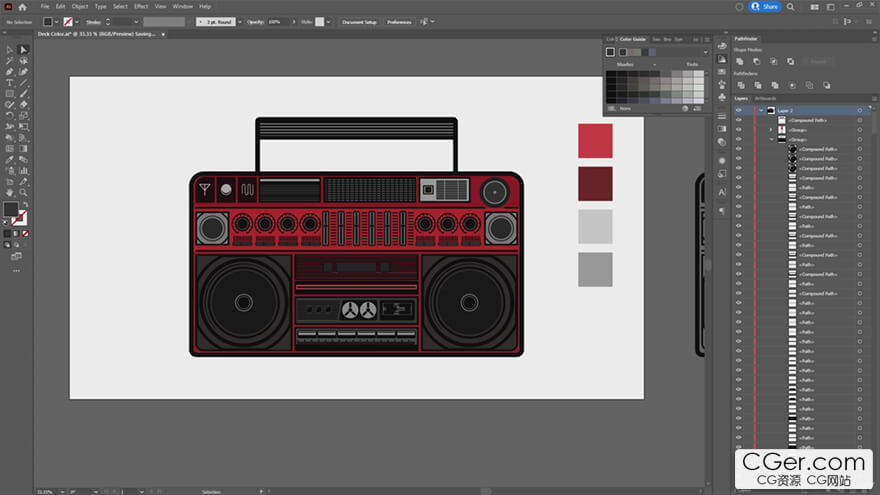Click the Preferences button
This screenshot has width=880, height=495.
[x=399, y=21]
